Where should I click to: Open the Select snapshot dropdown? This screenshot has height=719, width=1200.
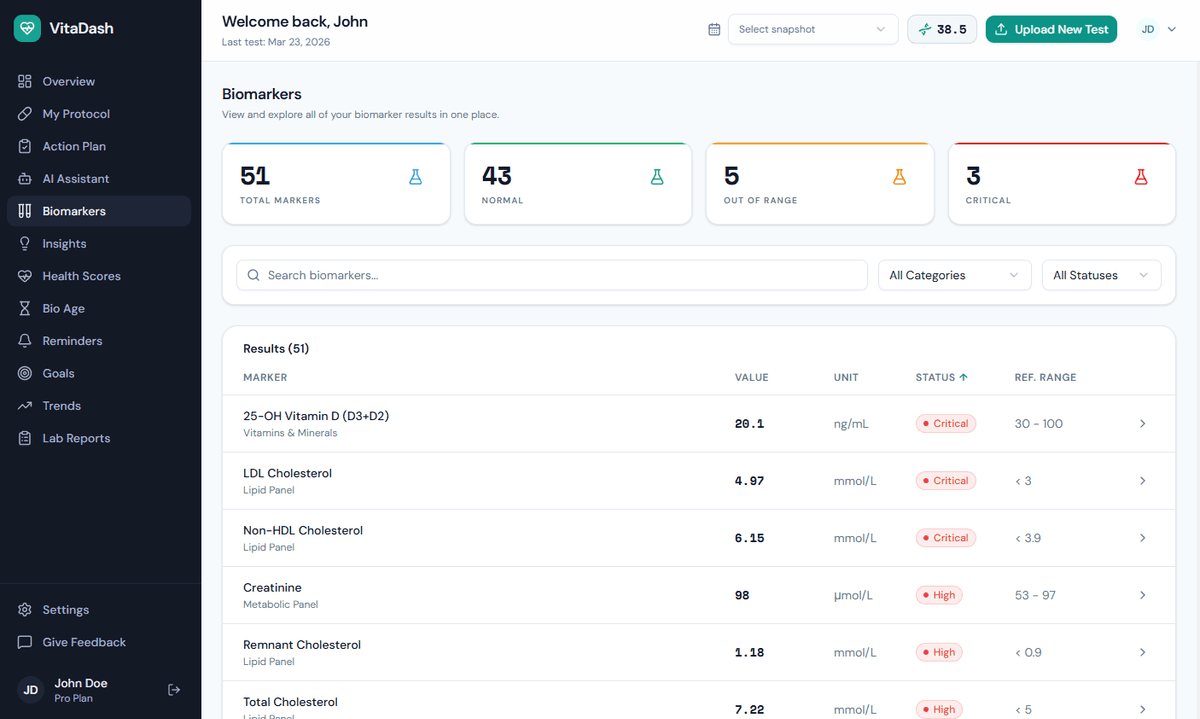point(812,29)
